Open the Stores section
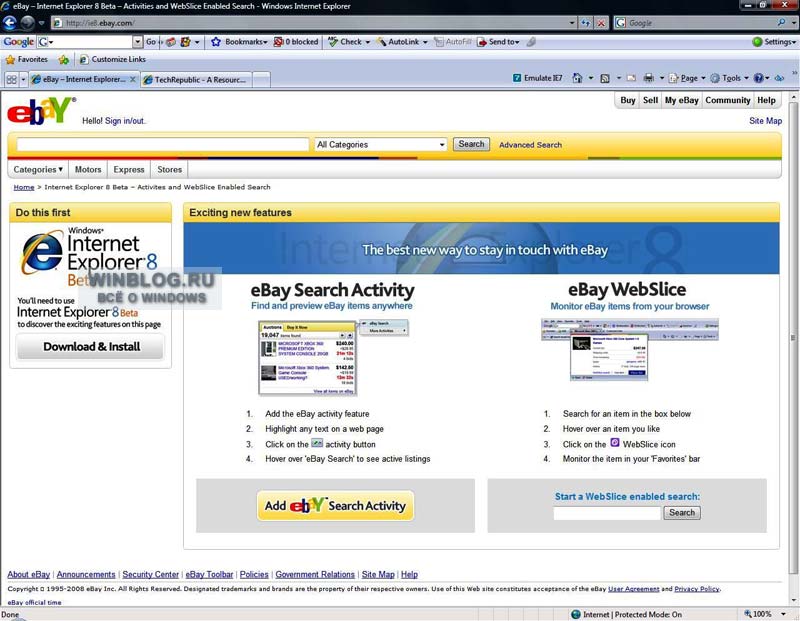Image resolution: width=800 pixels, height=621 pixels. (x=169, y=169)
